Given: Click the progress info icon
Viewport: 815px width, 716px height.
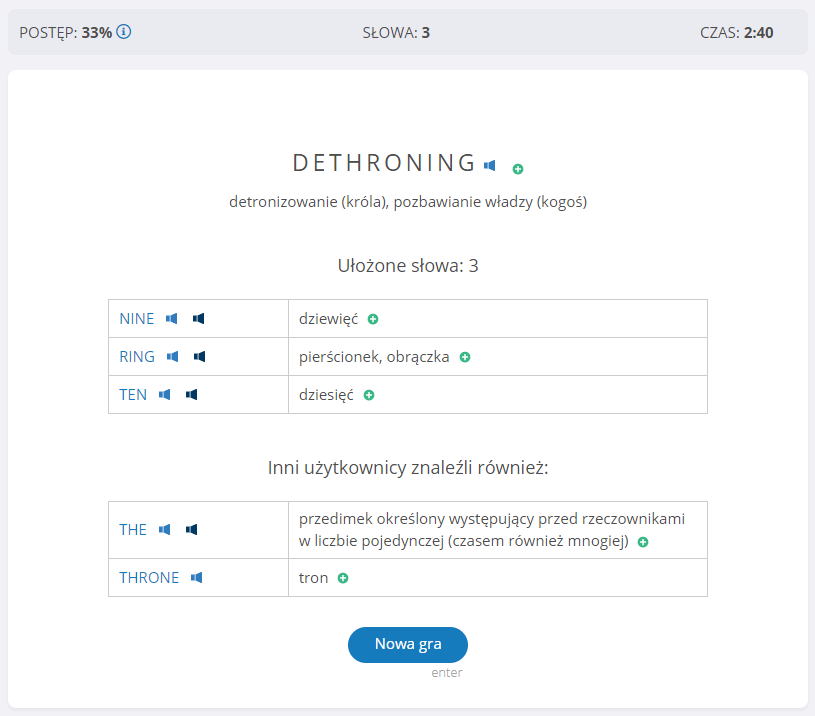Looking at the screenshot, I should [x=124, y=32].
